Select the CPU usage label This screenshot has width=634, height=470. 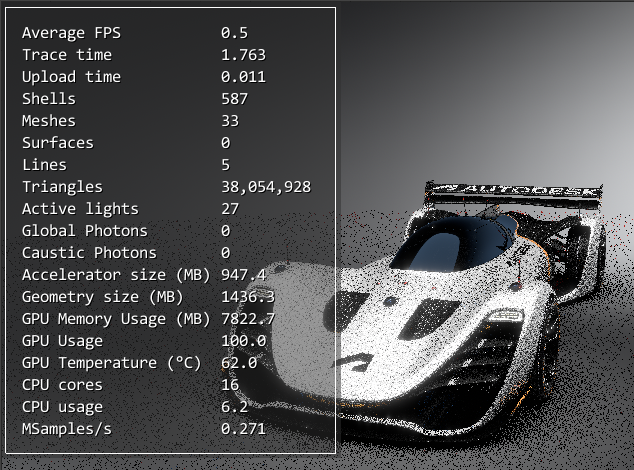tap(62, 407)
